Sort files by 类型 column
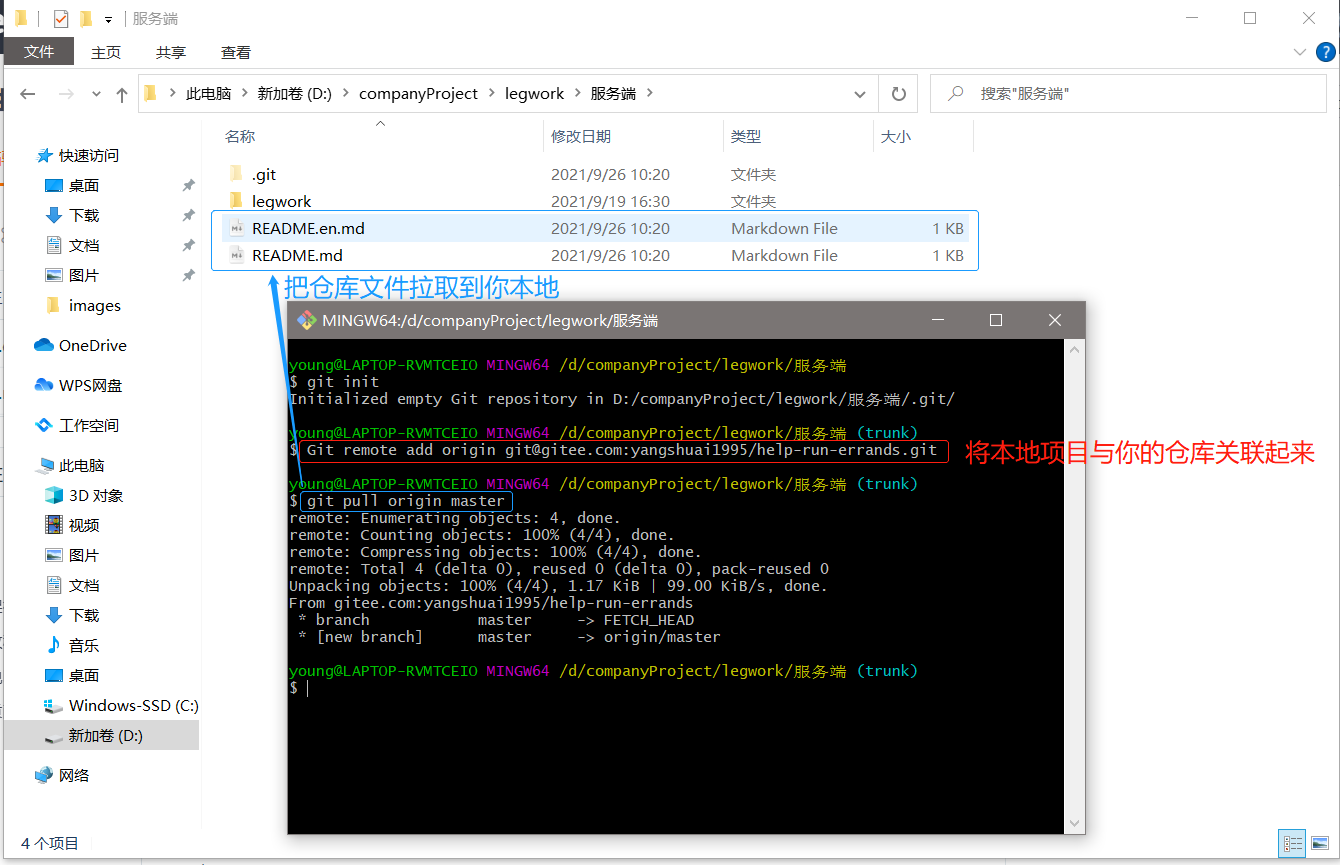The width and height of the screenshot is (1340, 865). [746, 136]
